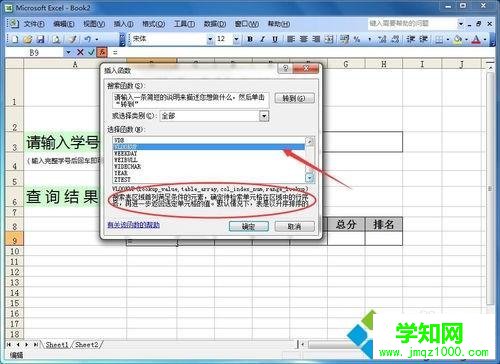The image size is (500, 364).
Task: Switch to the Sheet2 tab
Action: click(x=87, y=345)
